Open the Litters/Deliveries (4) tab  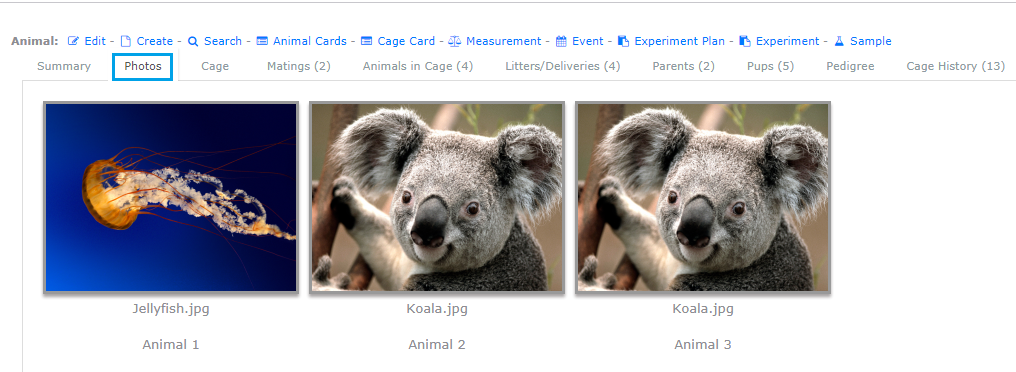point(562,66)
